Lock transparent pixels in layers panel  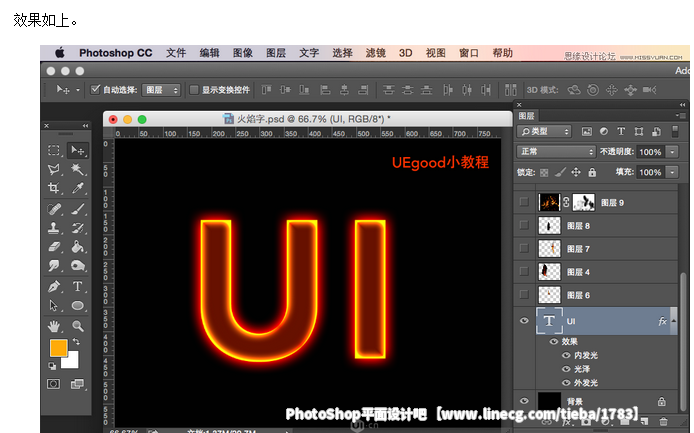(544, 173)
